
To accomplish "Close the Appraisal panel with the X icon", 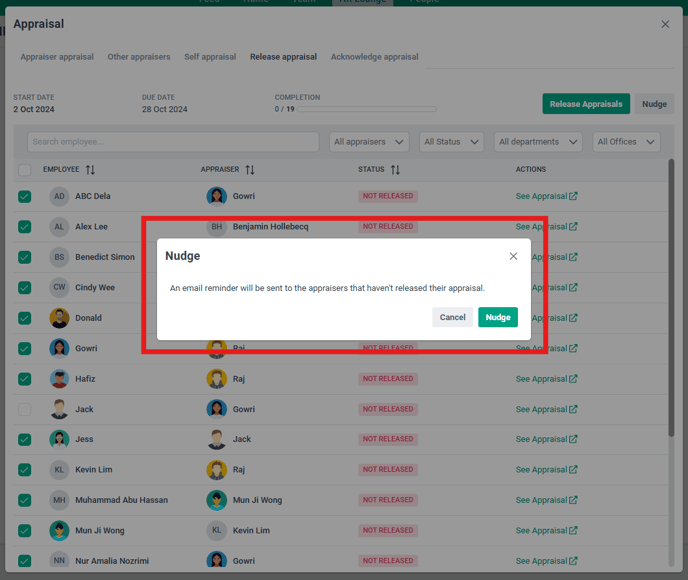I will click(665, 24).
